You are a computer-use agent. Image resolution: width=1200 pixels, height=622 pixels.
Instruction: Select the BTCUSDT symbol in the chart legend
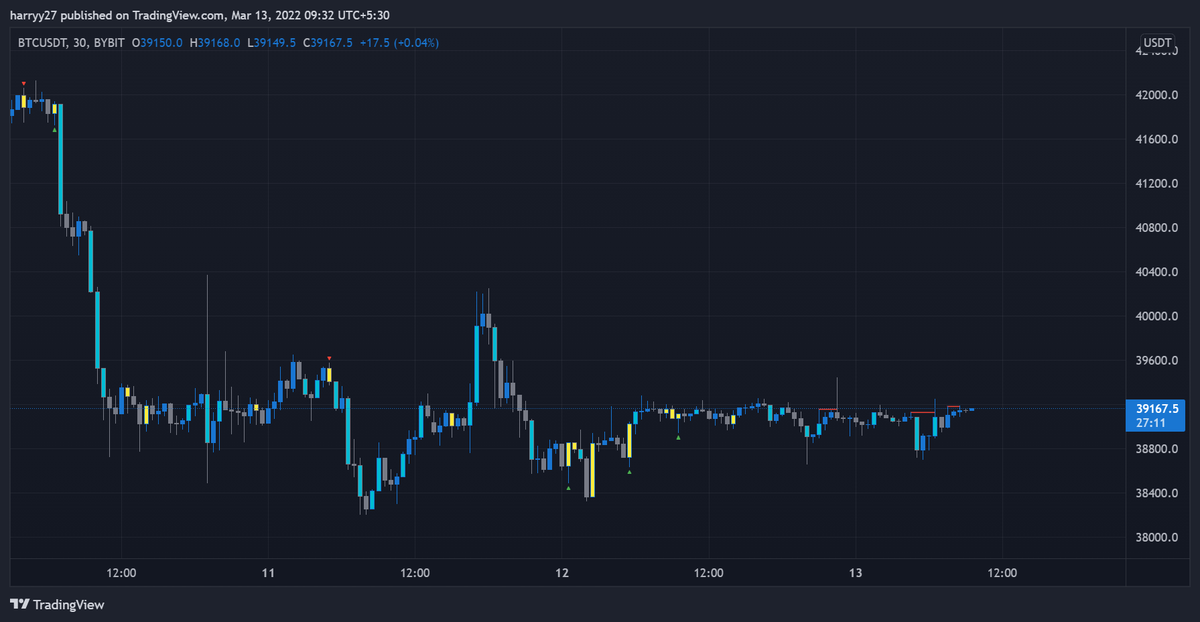pyautogui.click(x=44, y=43)
